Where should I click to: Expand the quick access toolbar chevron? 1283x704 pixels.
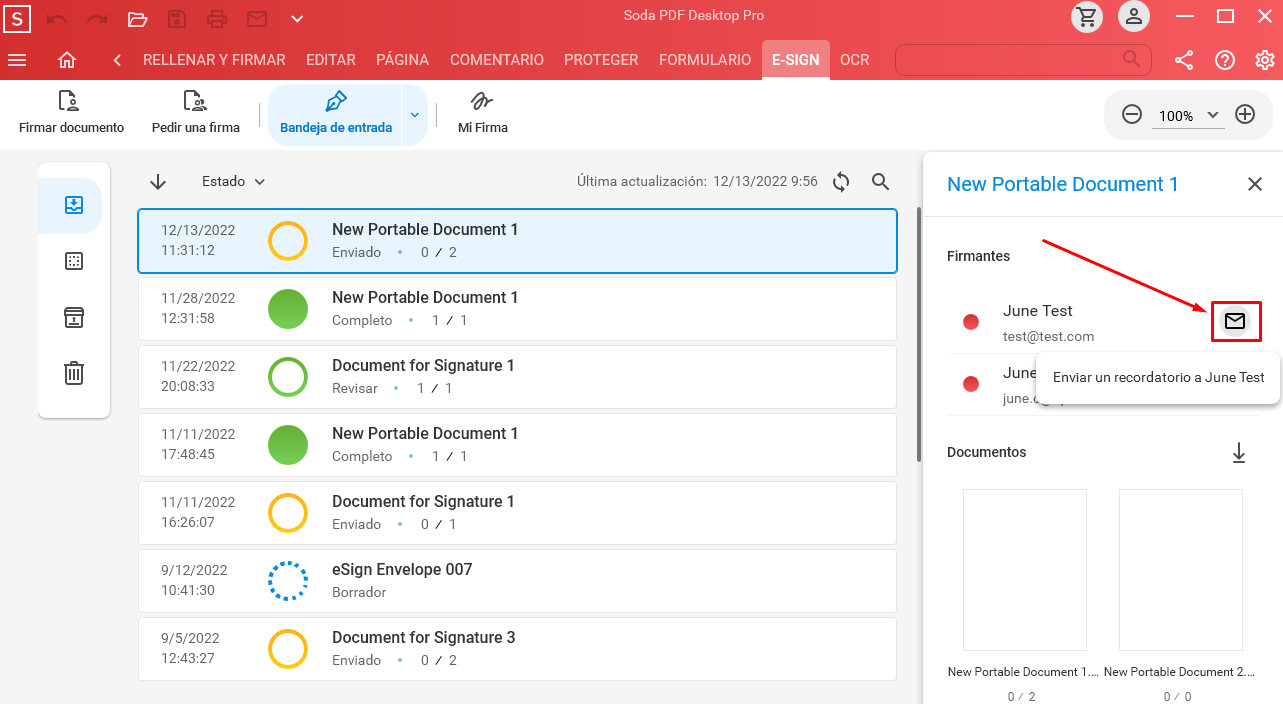tap(297, 18)
